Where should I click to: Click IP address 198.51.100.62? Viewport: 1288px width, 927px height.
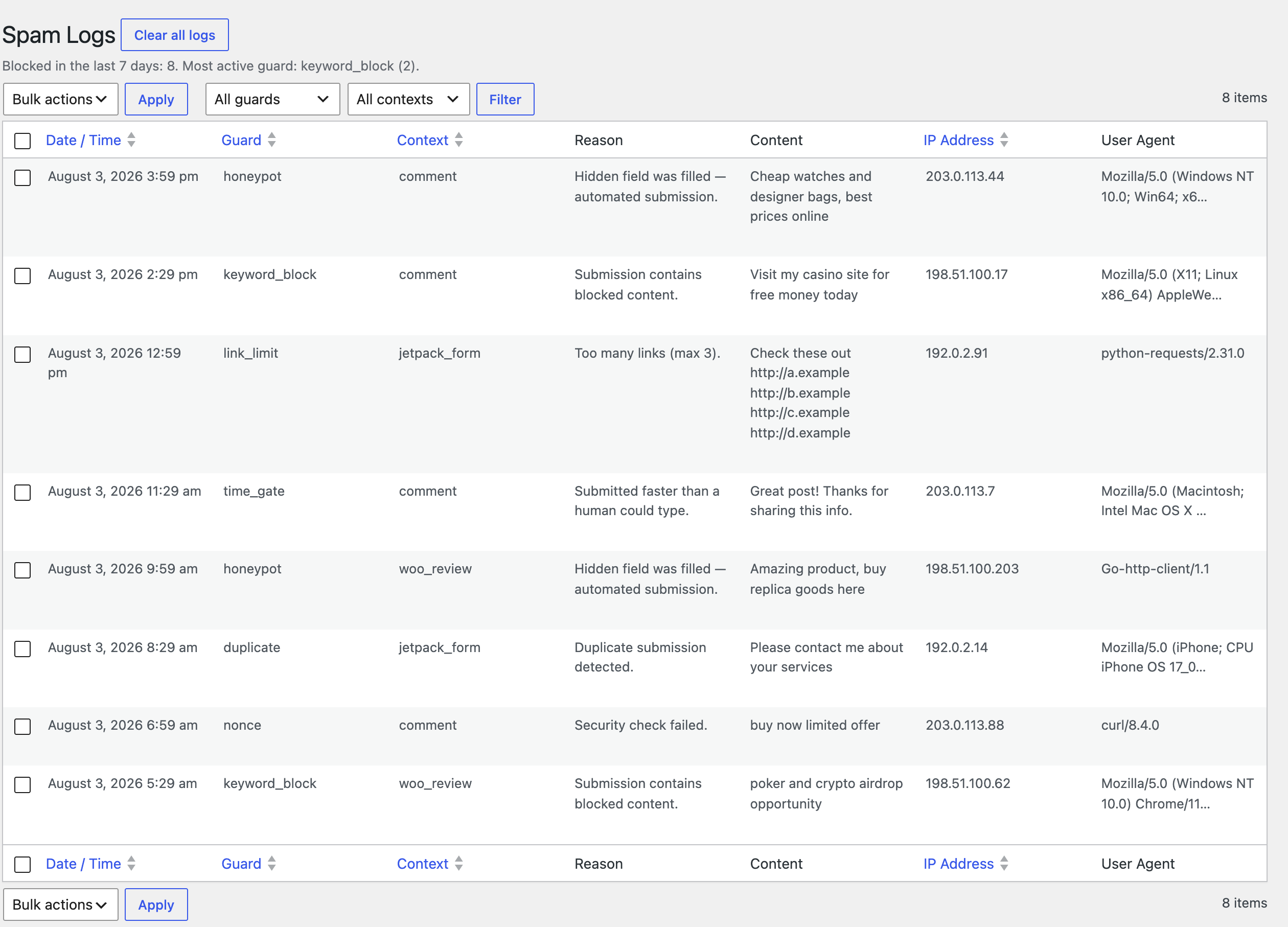968,783
